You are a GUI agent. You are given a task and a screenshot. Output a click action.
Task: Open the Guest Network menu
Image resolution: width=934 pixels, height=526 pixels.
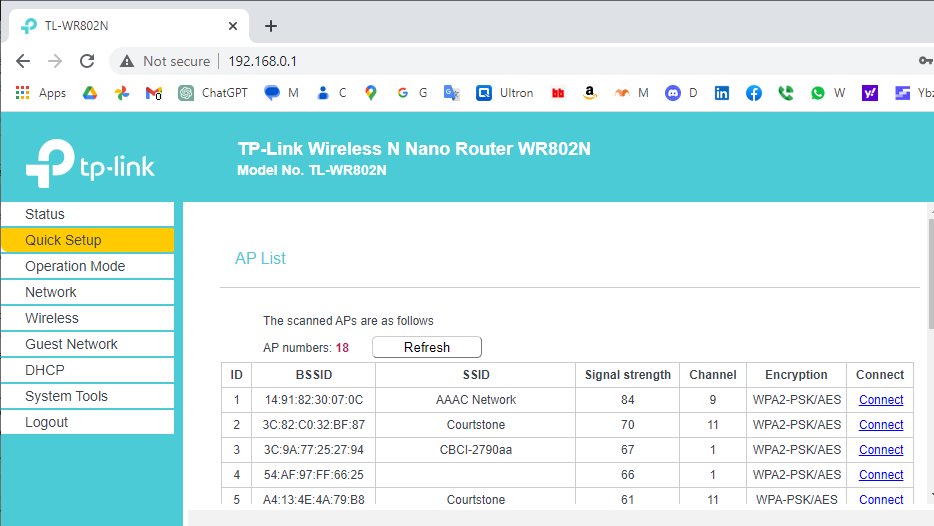click(x=88, y=344)
